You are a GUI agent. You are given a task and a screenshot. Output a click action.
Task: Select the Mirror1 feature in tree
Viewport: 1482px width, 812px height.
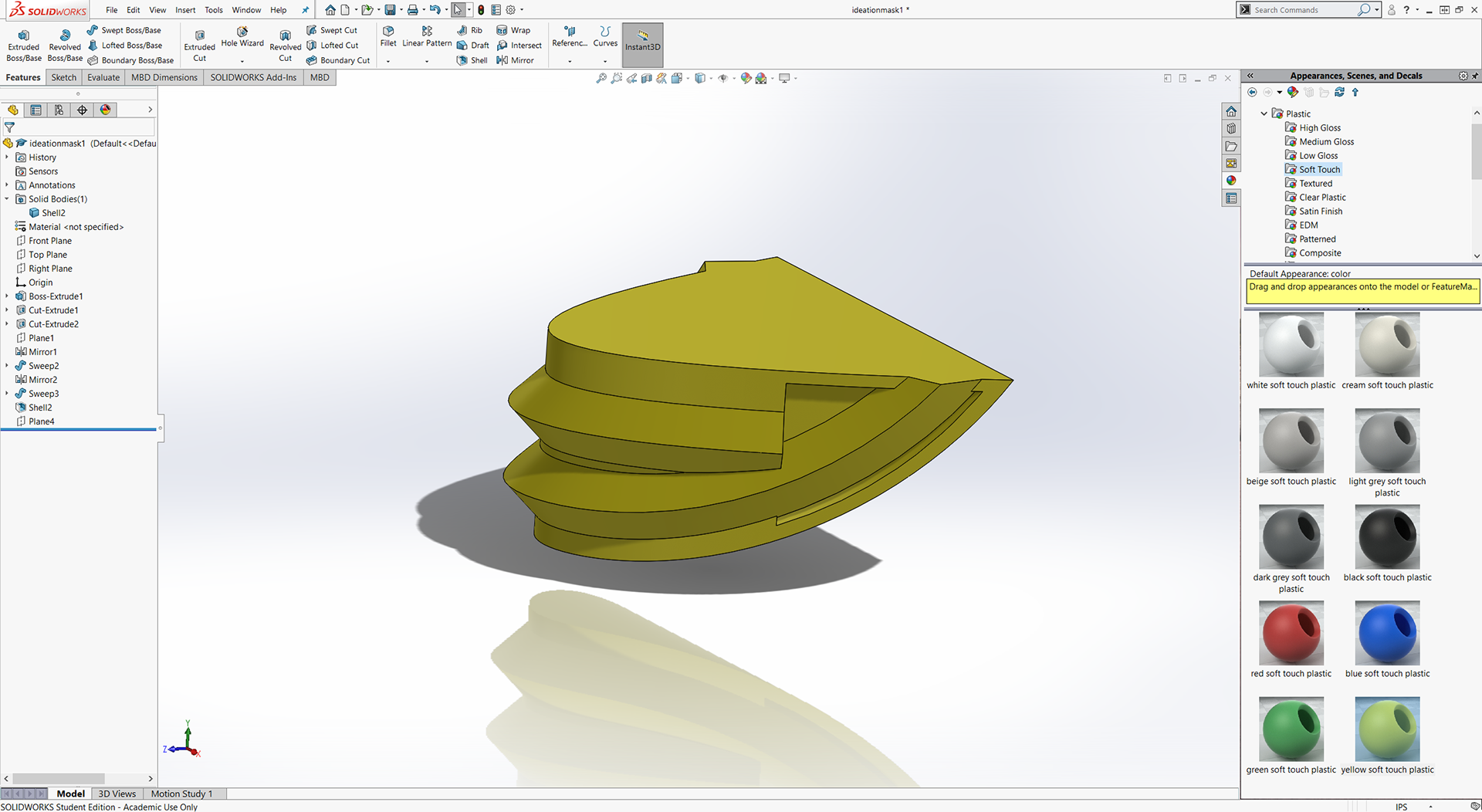36,352
